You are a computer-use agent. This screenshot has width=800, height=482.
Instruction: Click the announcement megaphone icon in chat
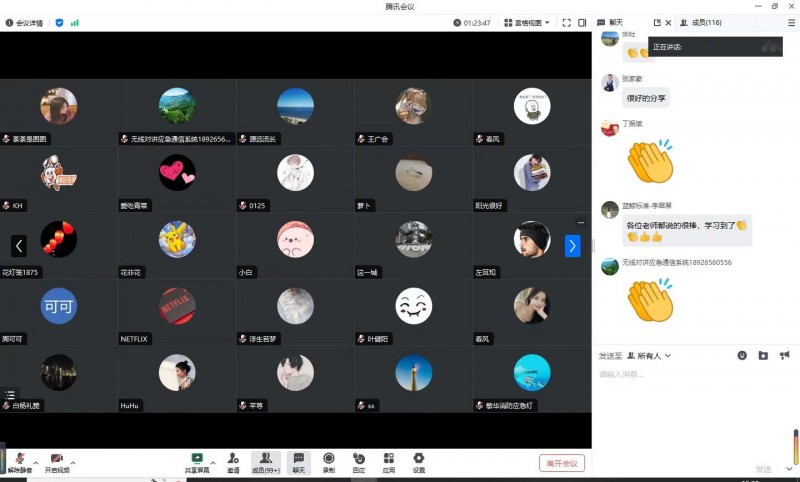pyautogui.click(x=784, y=355)
